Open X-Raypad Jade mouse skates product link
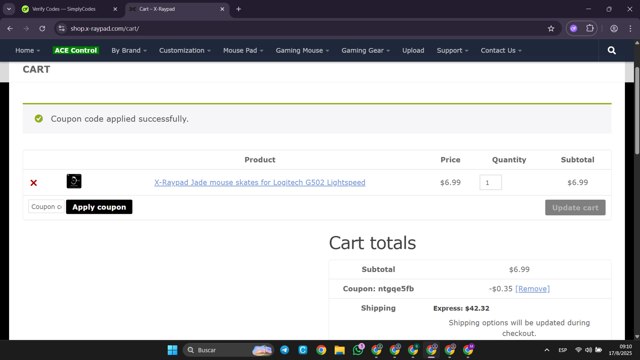Image resolution: width=640 pixels, height=360 pixels. pyautogui.click(x=260, y=182)
